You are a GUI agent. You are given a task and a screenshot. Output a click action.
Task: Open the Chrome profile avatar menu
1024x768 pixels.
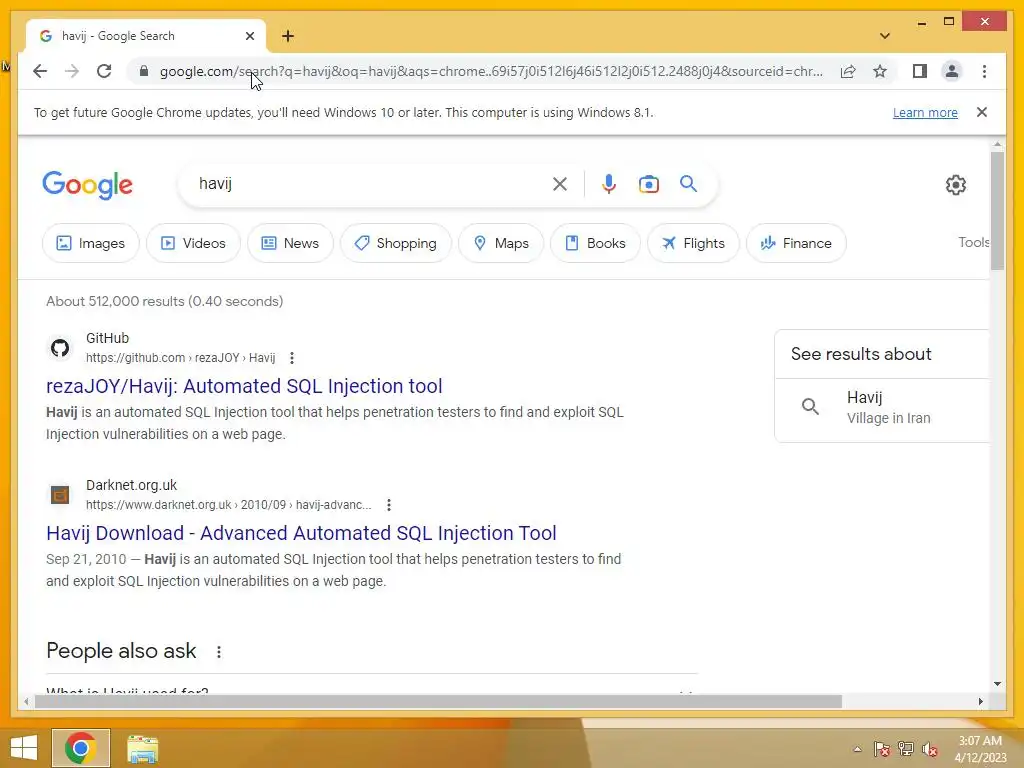tap(952, 71)
